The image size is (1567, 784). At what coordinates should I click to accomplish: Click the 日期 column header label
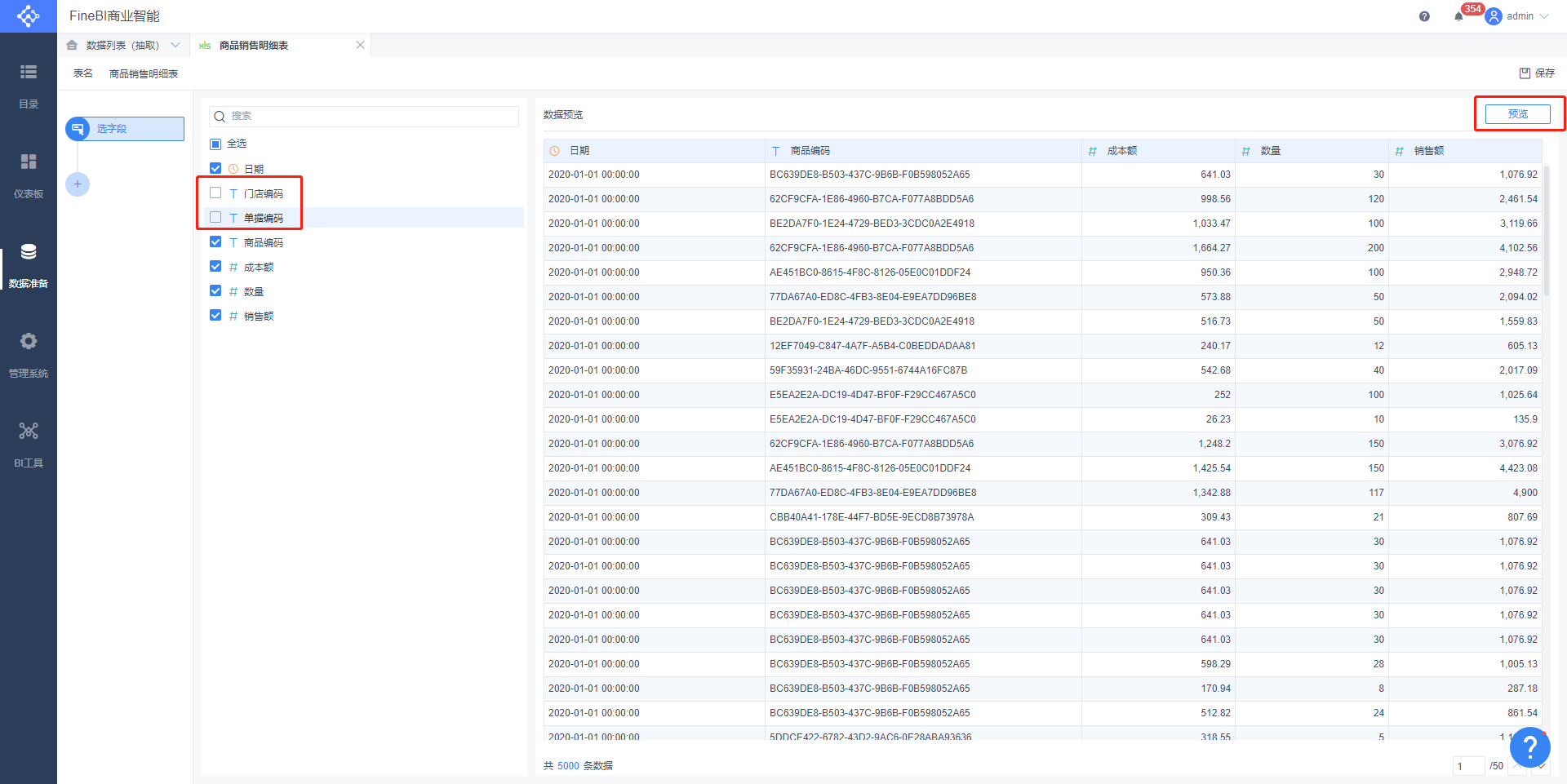579,151
